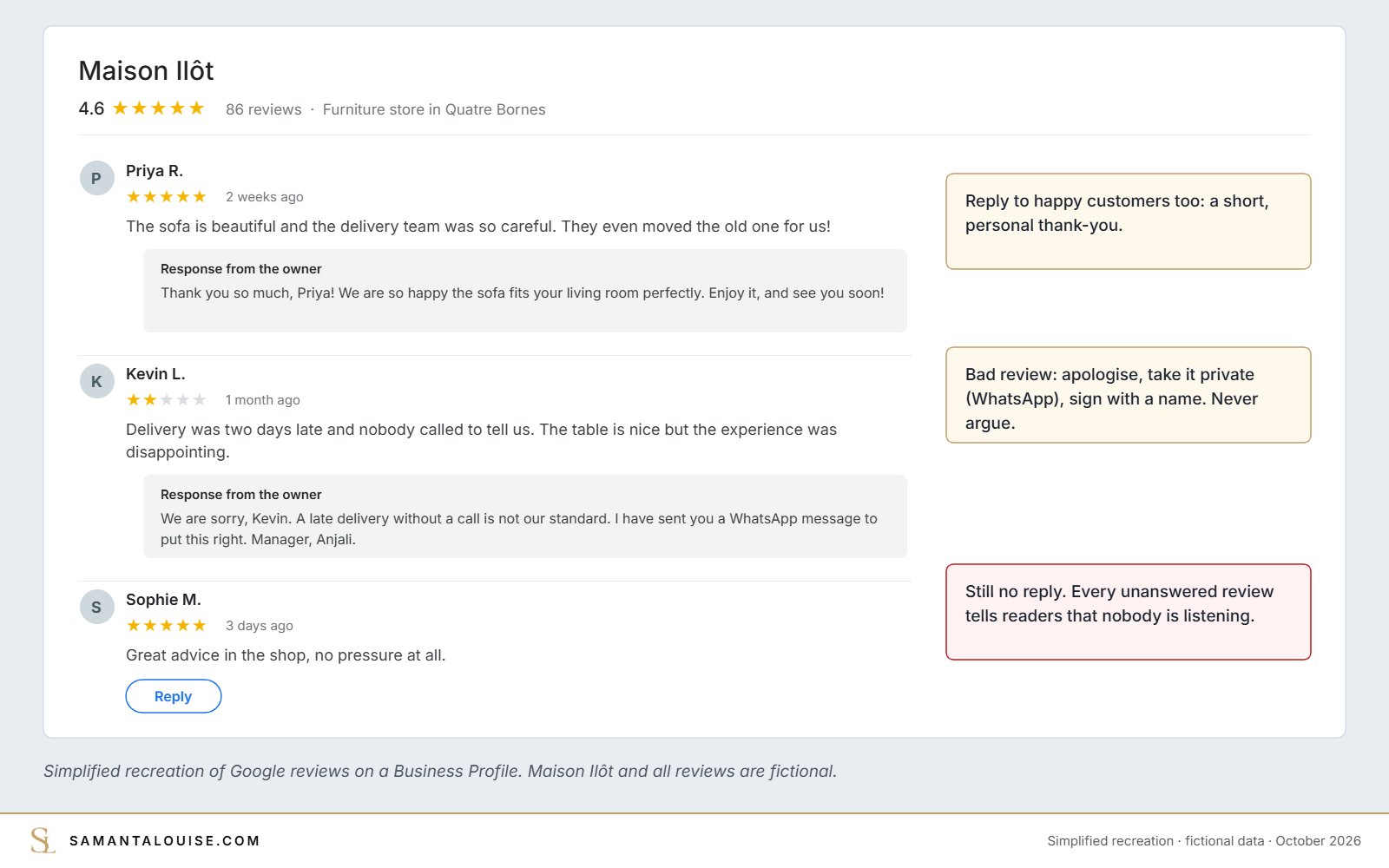Click the "1 month ago" timestamp
1389x868 pixels.
263,400
